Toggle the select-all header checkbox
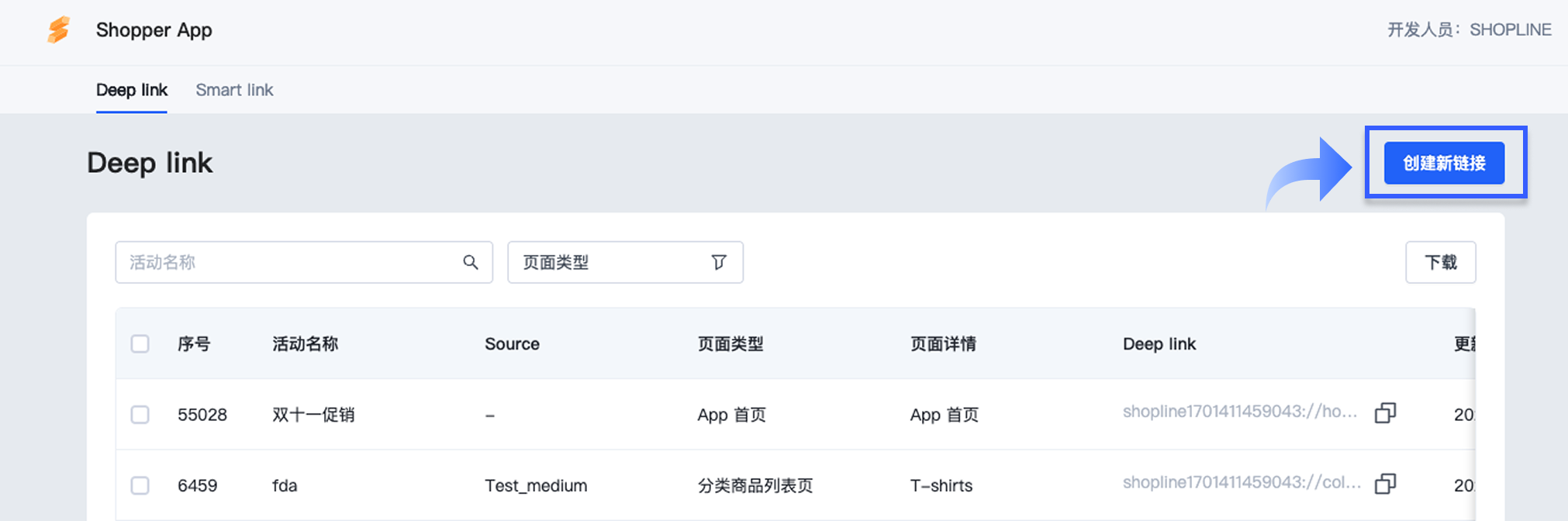 tap(140, 343)
